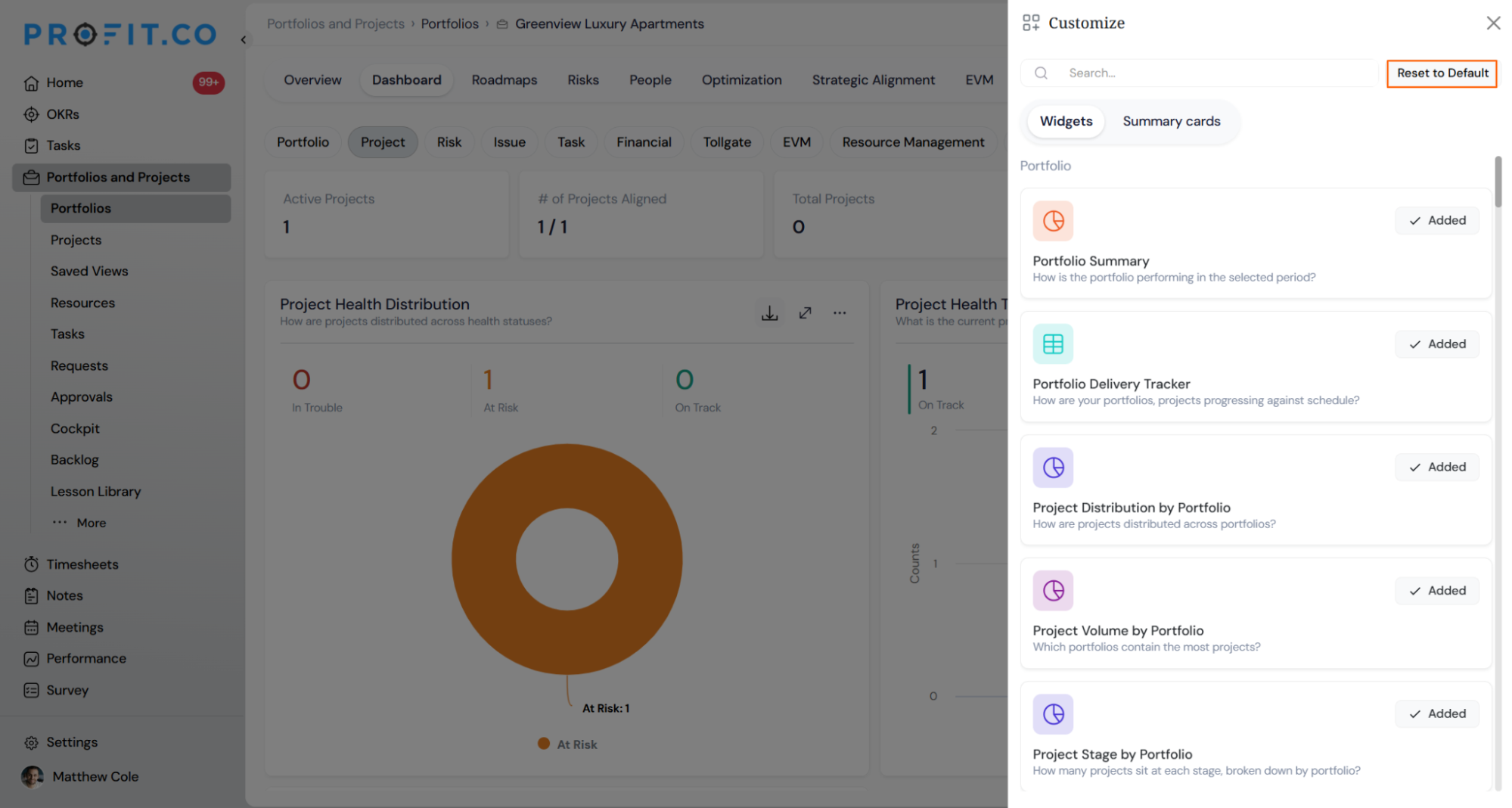Toggle Added for Project Distribution by Portfolio

pos(1437,467)
